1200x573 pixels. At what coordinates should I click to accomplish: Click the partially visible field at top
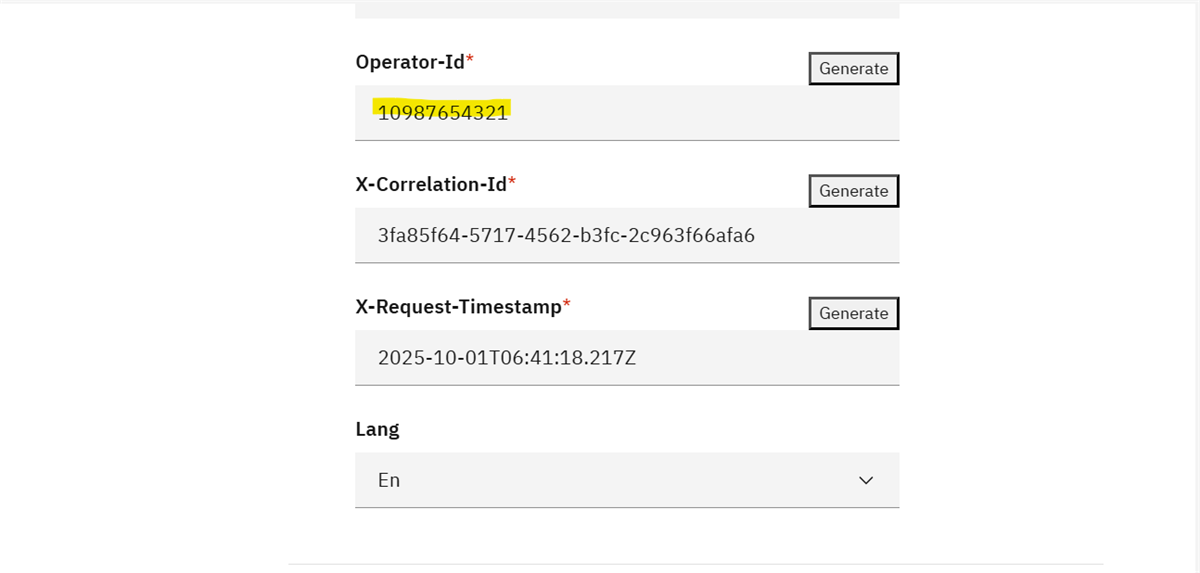(x=626, y=9)
